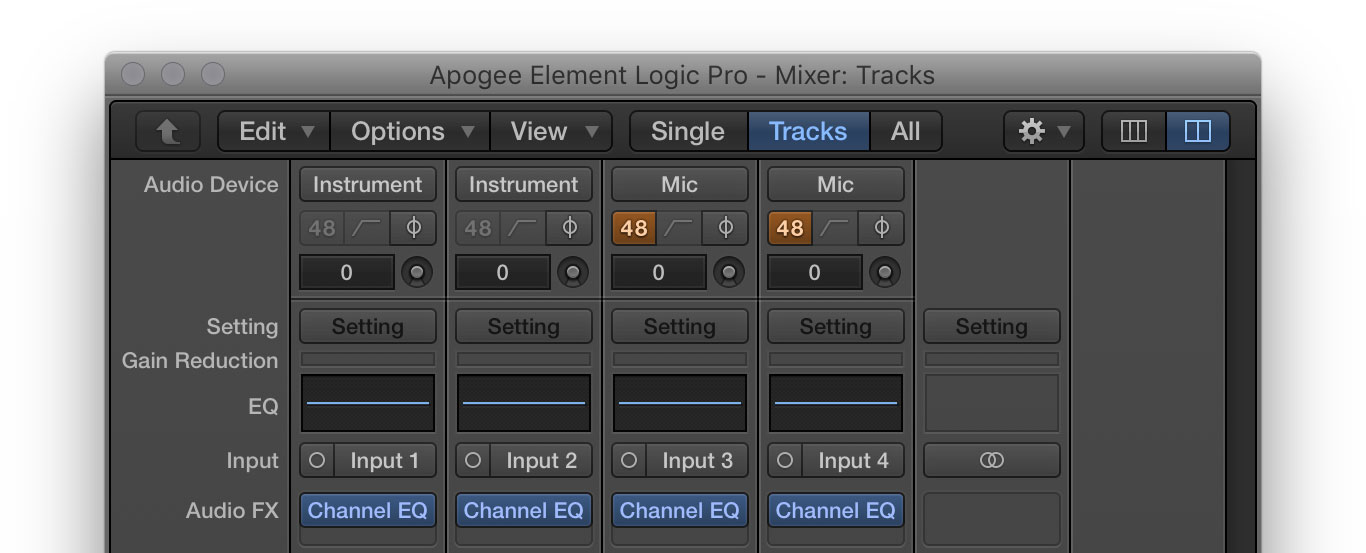Open Mic selector on Input 4 strip
The height and width of the screenshot is (553, 1366).
tap(836, 184)
